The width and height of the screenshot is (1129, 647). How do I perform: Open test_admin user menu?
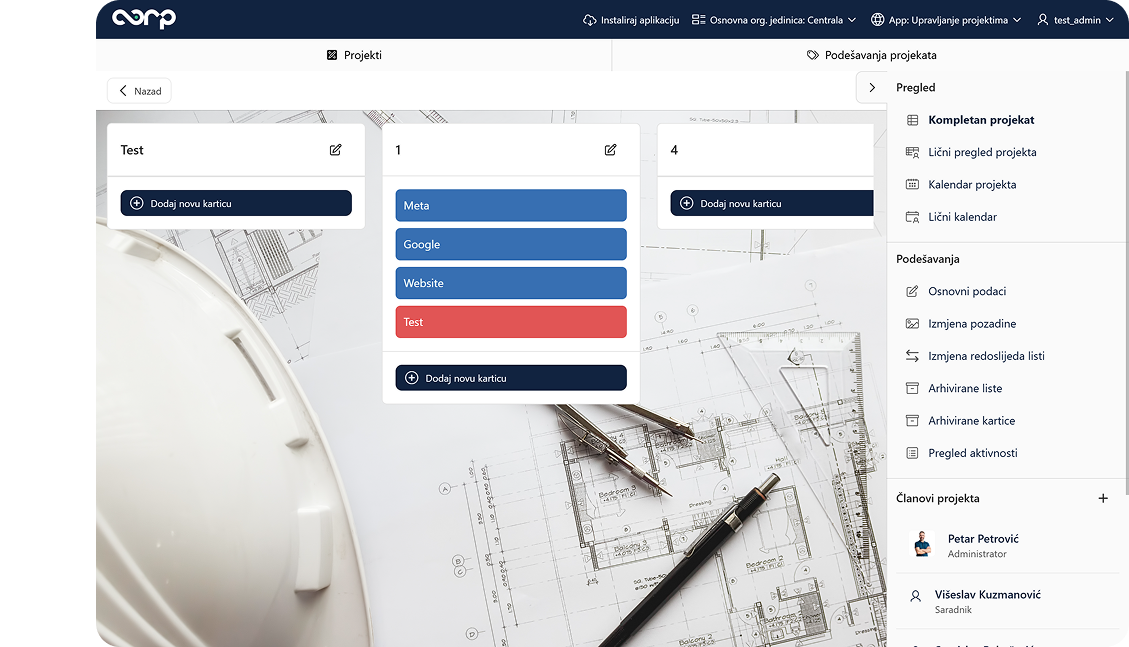tap(1075, 20)
